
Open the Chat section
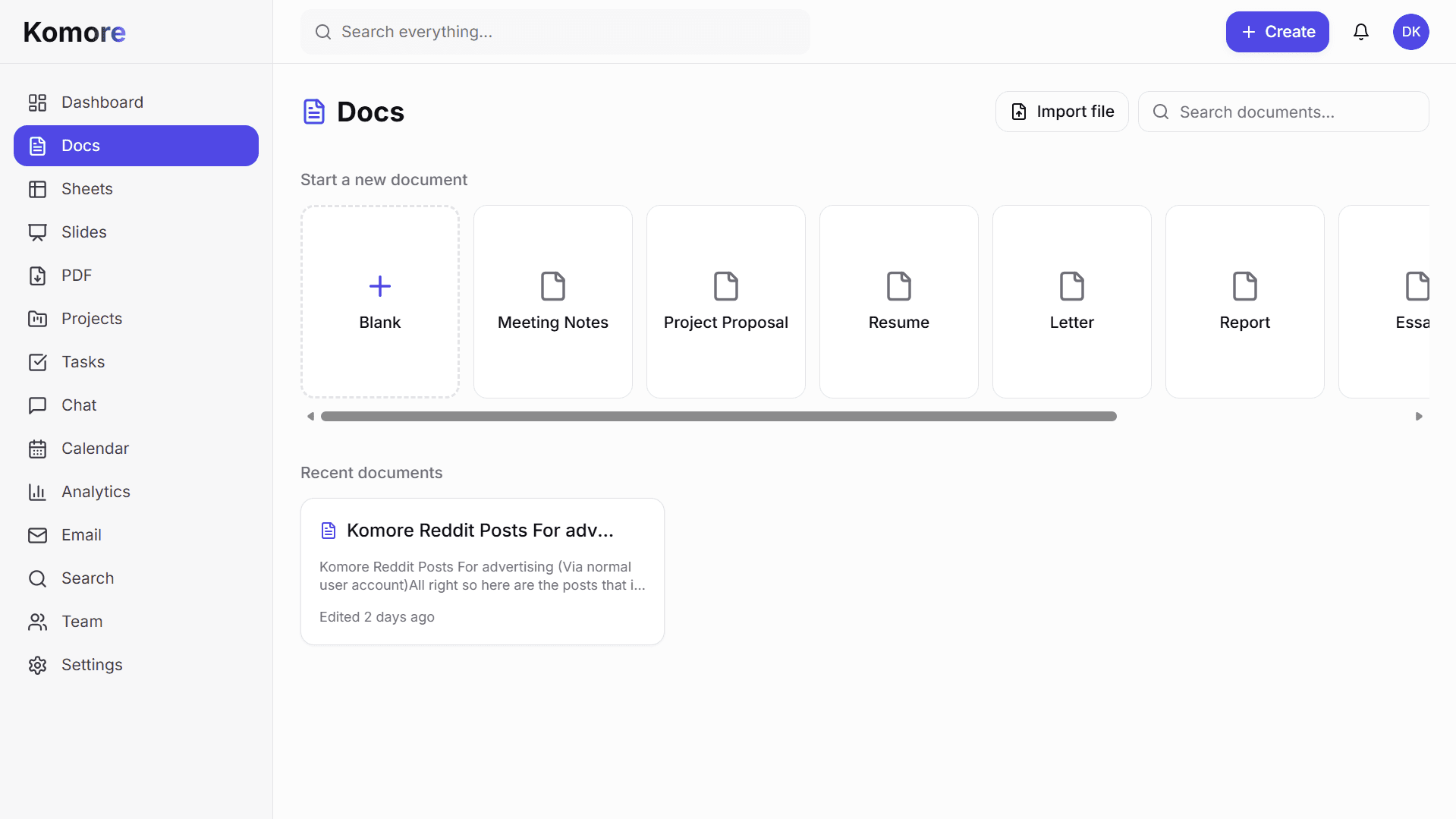(x=78, y=405)
